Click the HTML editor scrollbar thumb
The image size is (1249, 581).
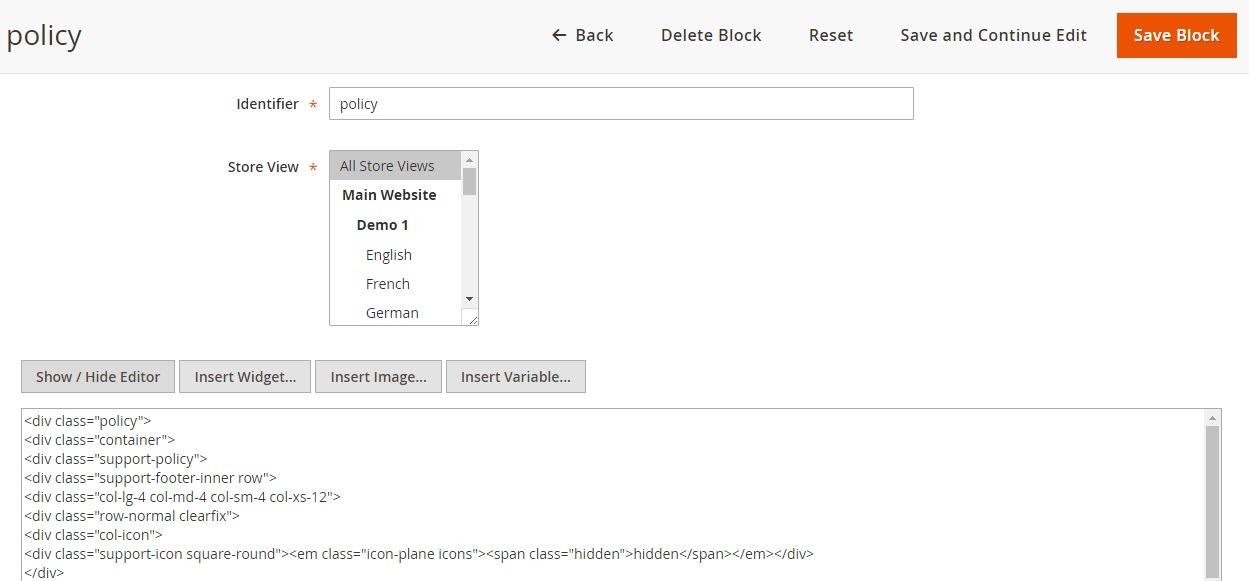pyautogui.click(x=1213, y=500)
